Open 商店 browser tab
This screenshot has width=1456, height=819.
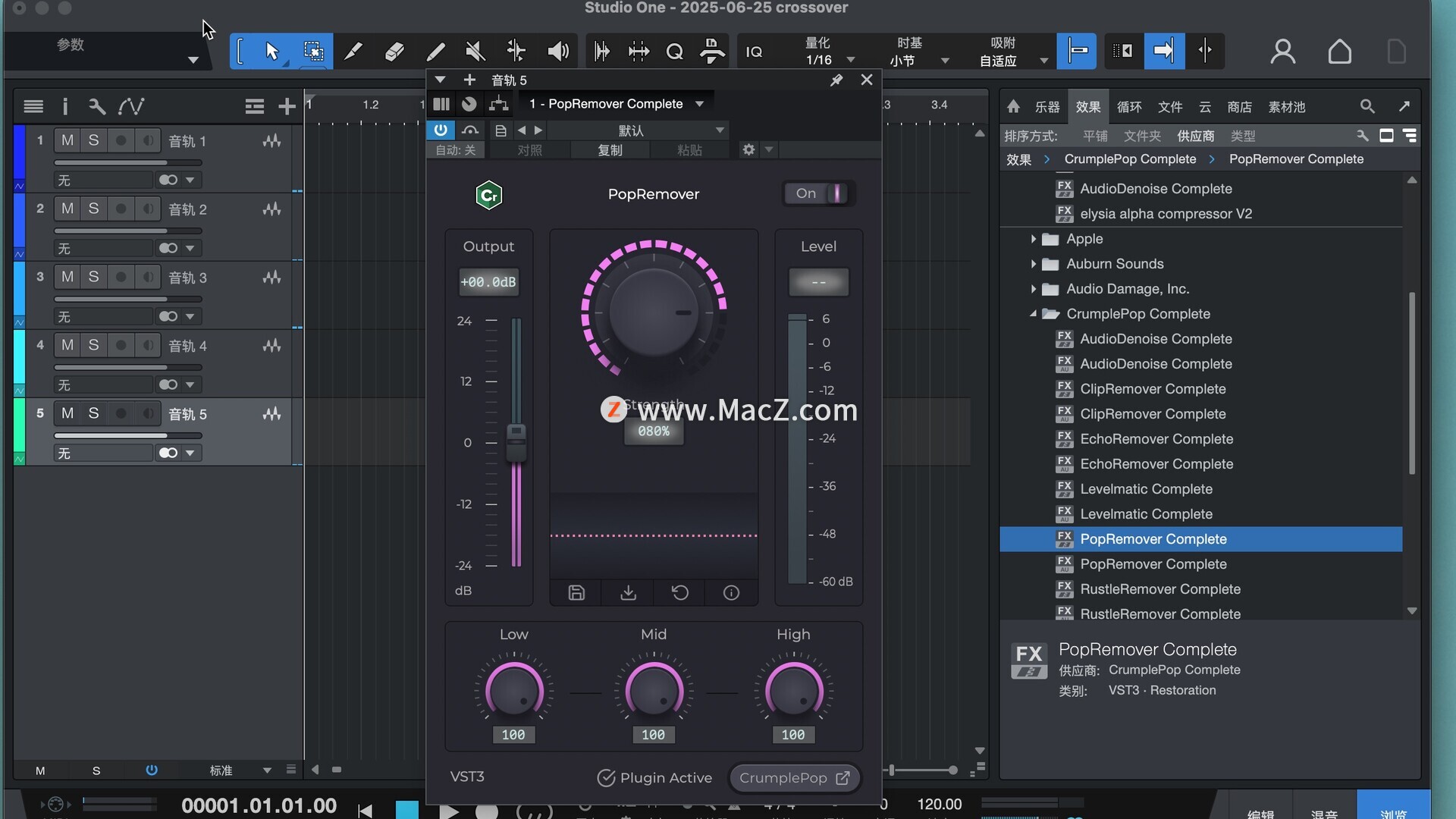[x=1239, y=107]
